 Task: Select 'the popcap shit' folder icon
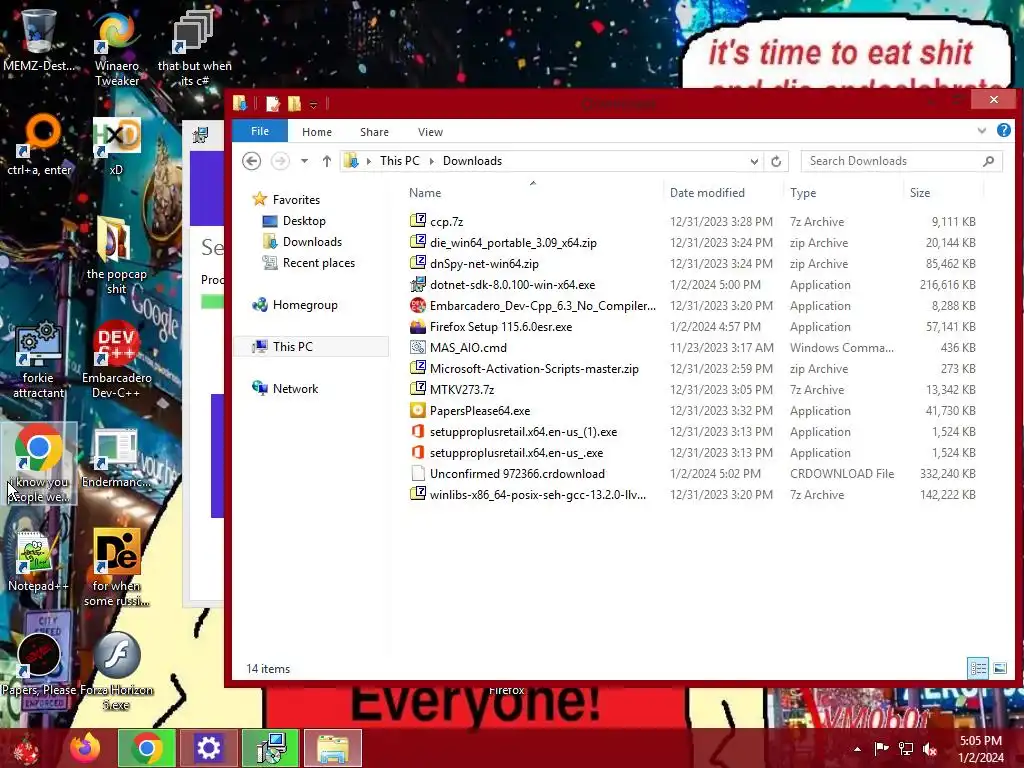coord(116,256)
